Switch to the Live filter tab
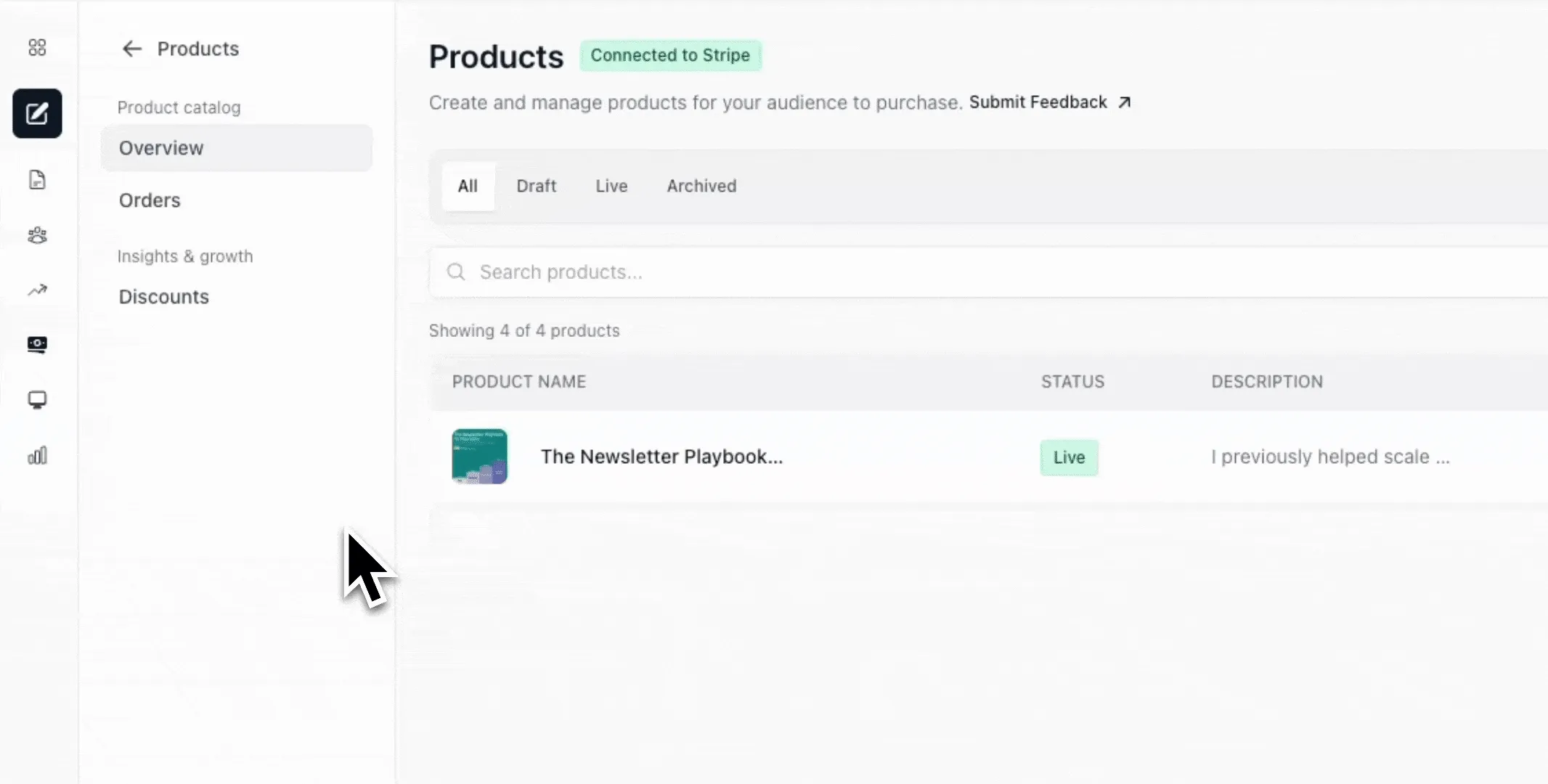Viewport: 1548px width, 784px height. point(611,187)
